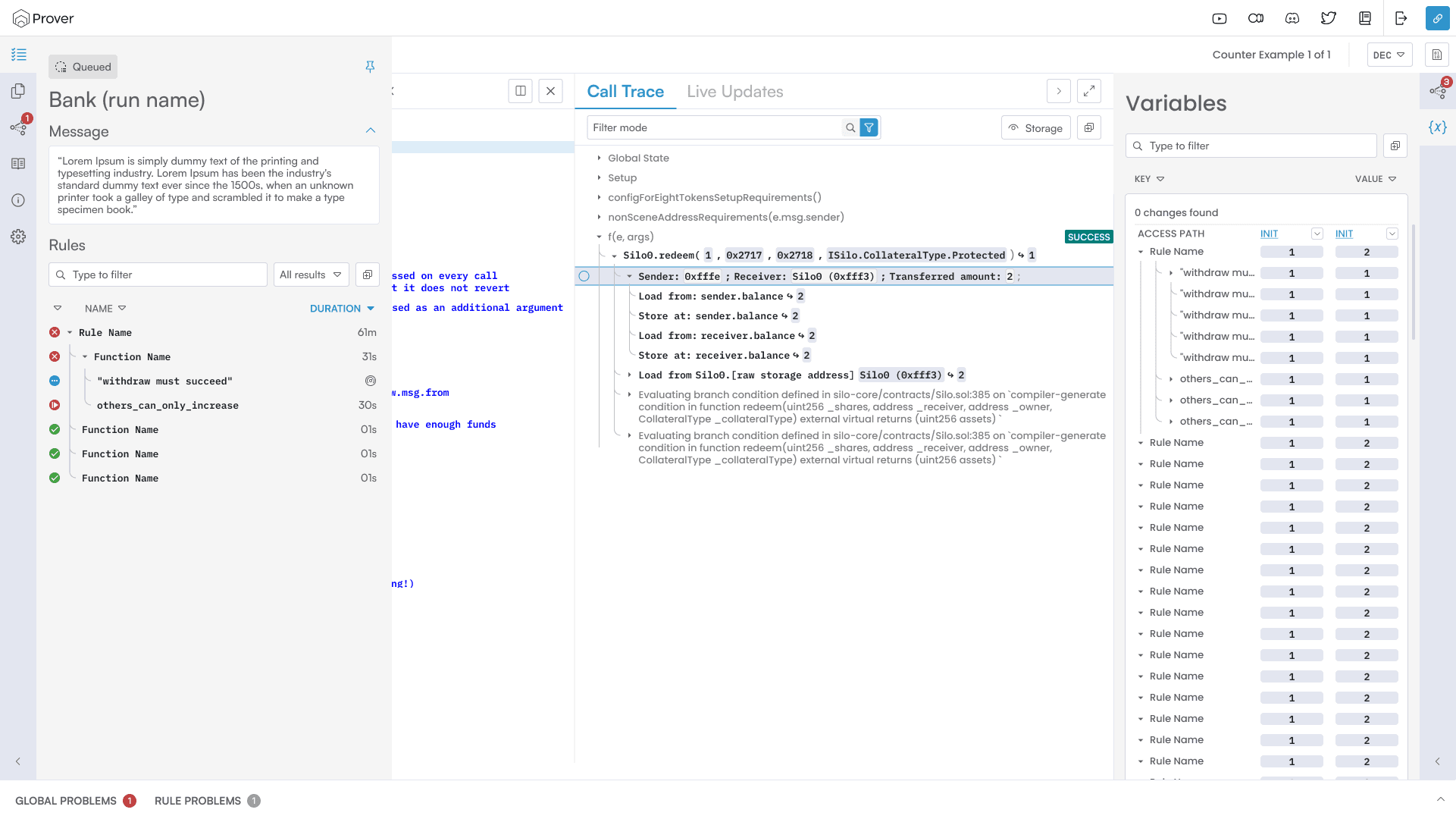Open the call graph icon with badge 3

[1438, 90]
